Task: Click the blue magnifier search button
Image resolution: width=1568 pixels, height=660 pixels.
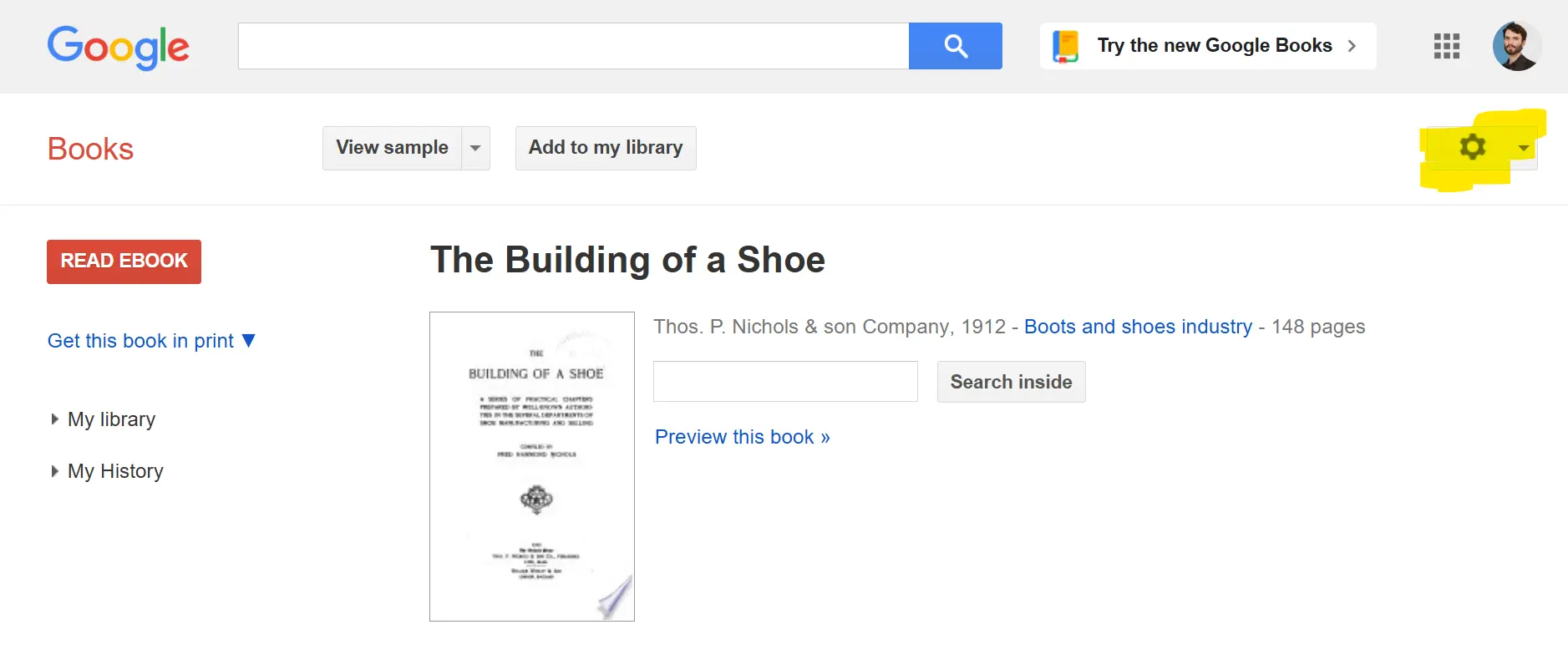Action: click(955, 46)
